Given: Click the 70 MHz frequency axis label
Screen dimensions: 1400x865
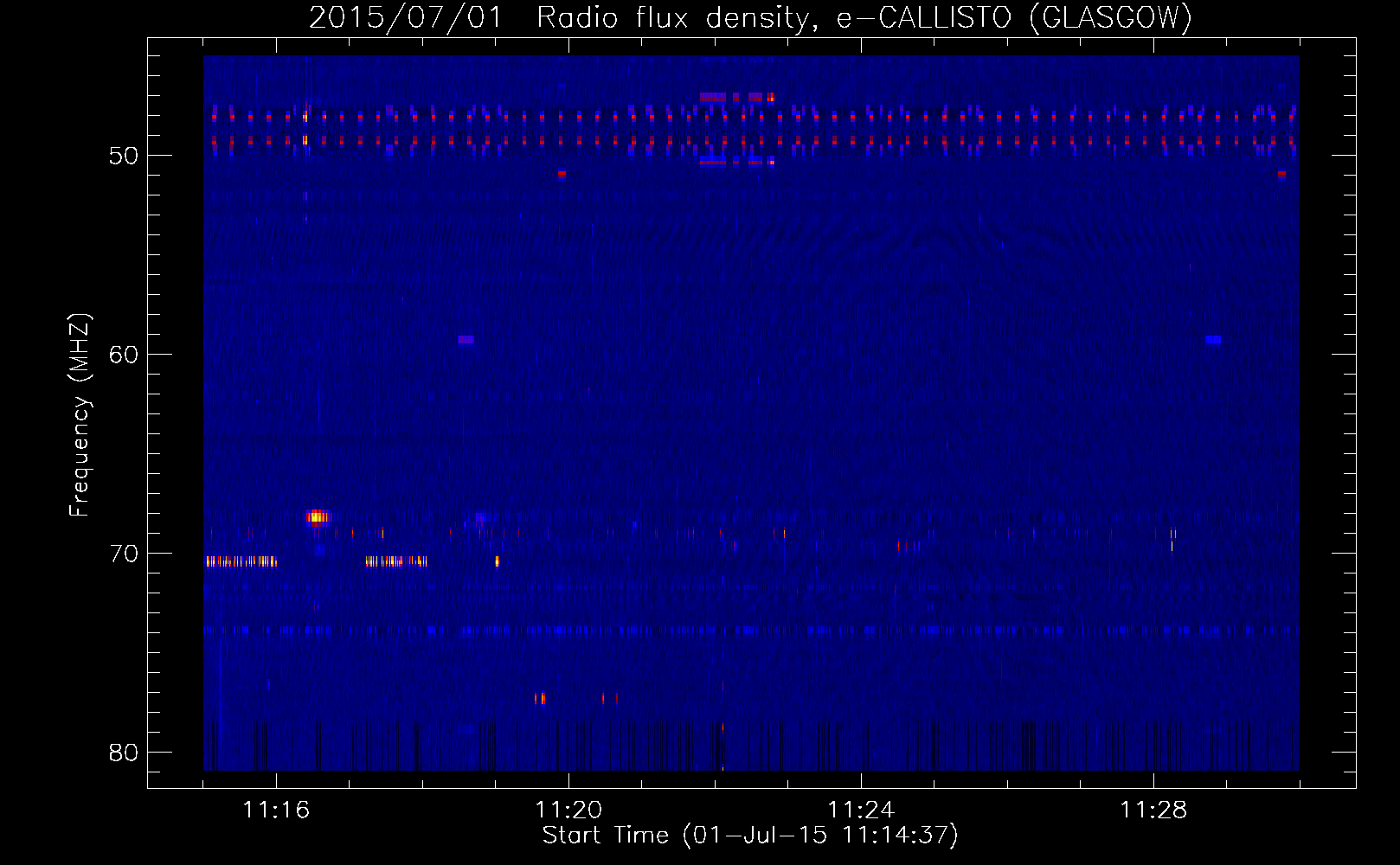Looking at the screenshot, I should coord(124,554).
